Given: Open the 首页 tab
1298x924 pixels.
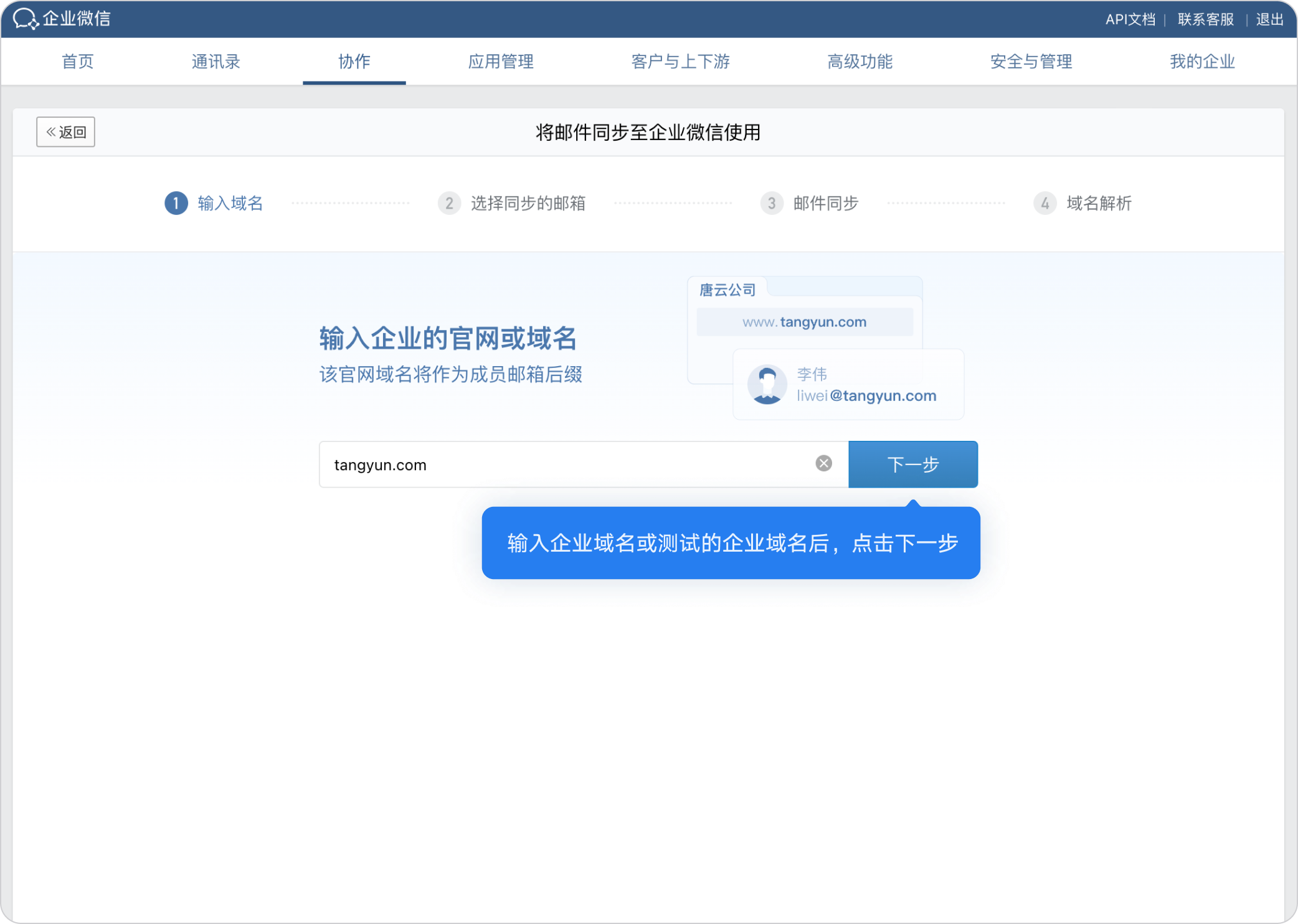Looking at the screenshot, I should 78,62.
